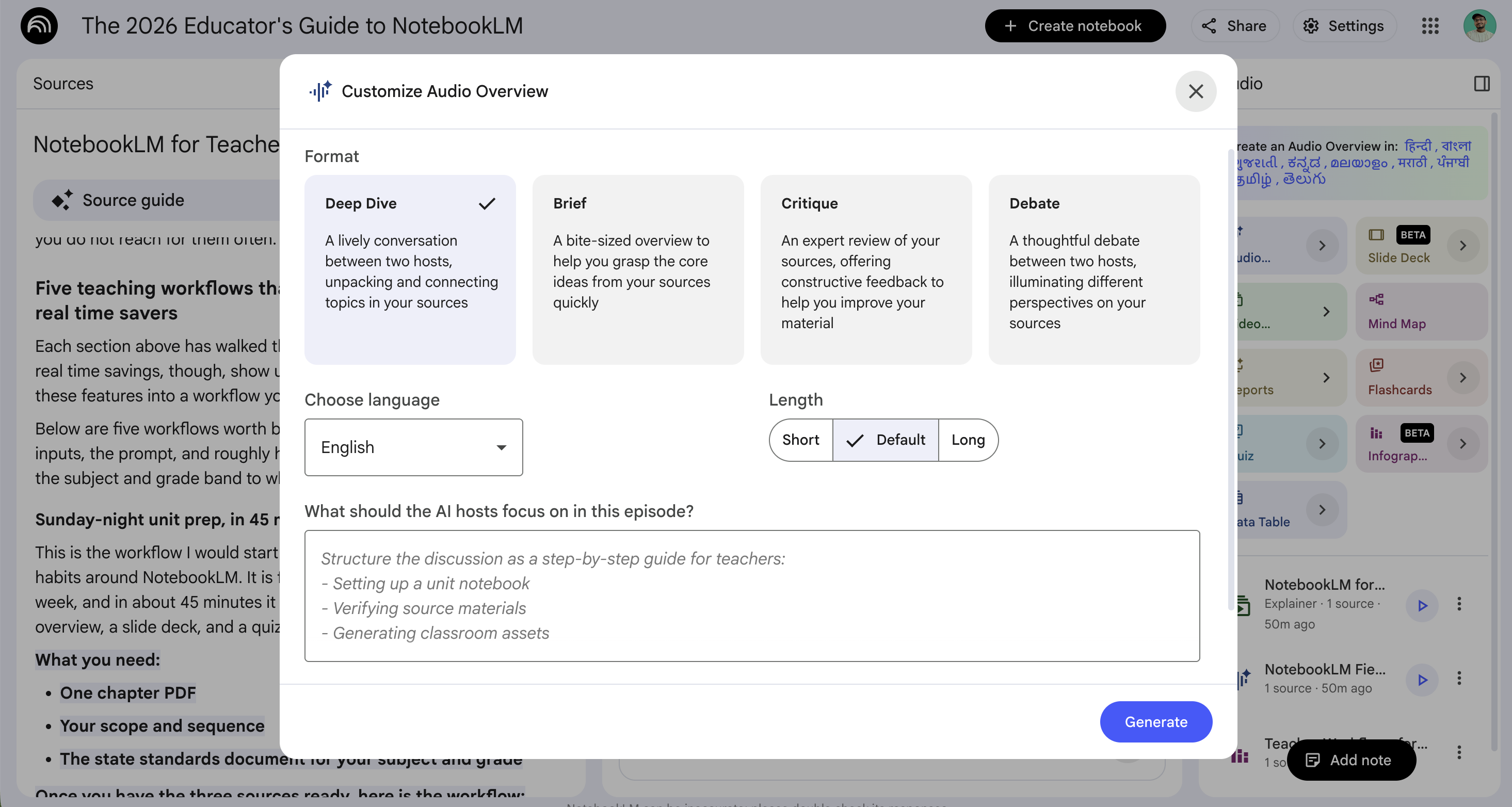Click the Studio panel right-edge scrollbar
This screenshot has width=1512, height=807.
[1494, 431]
